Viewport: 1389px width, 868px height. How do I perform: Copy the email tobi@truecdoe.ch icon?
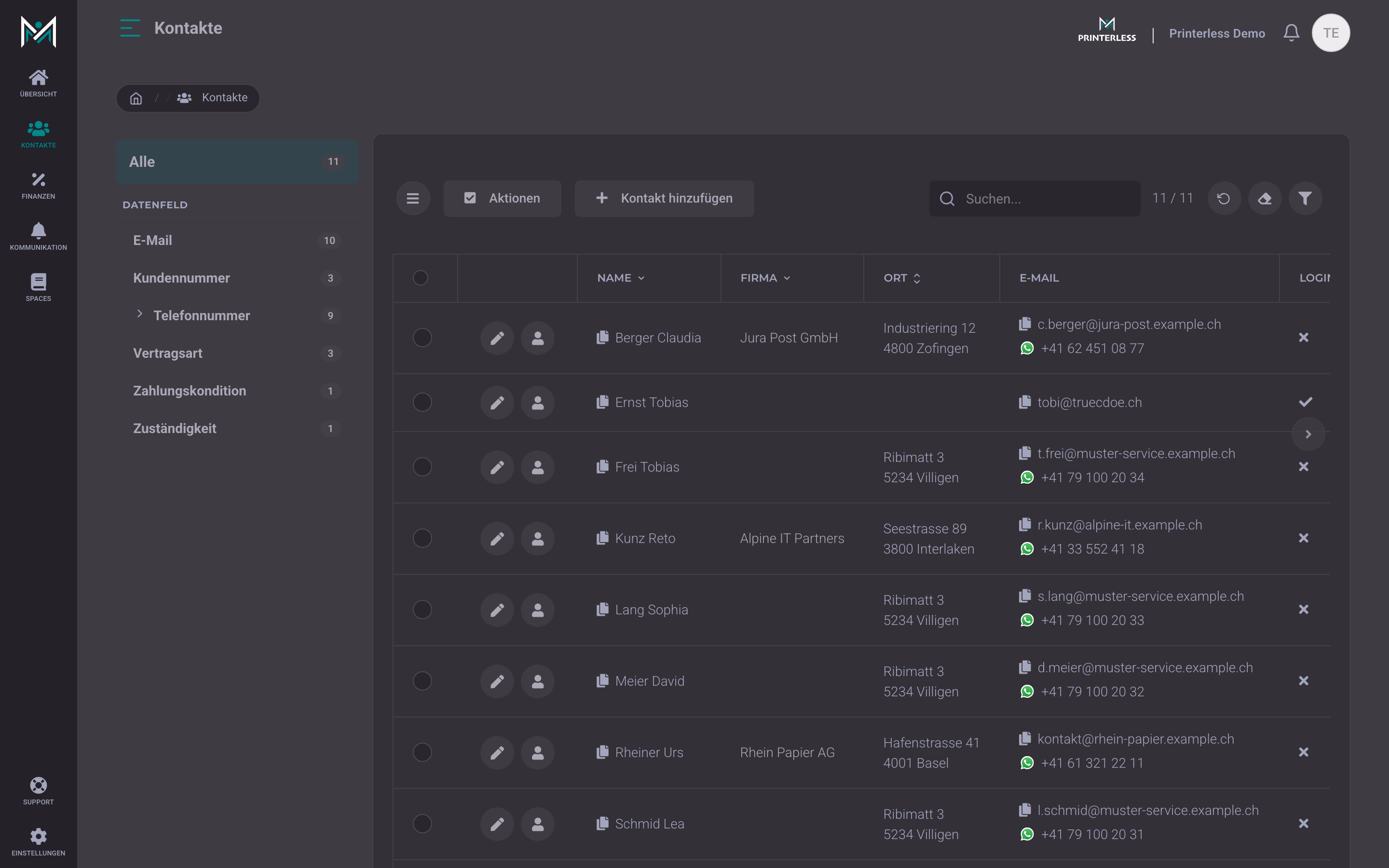(1025, 402)
